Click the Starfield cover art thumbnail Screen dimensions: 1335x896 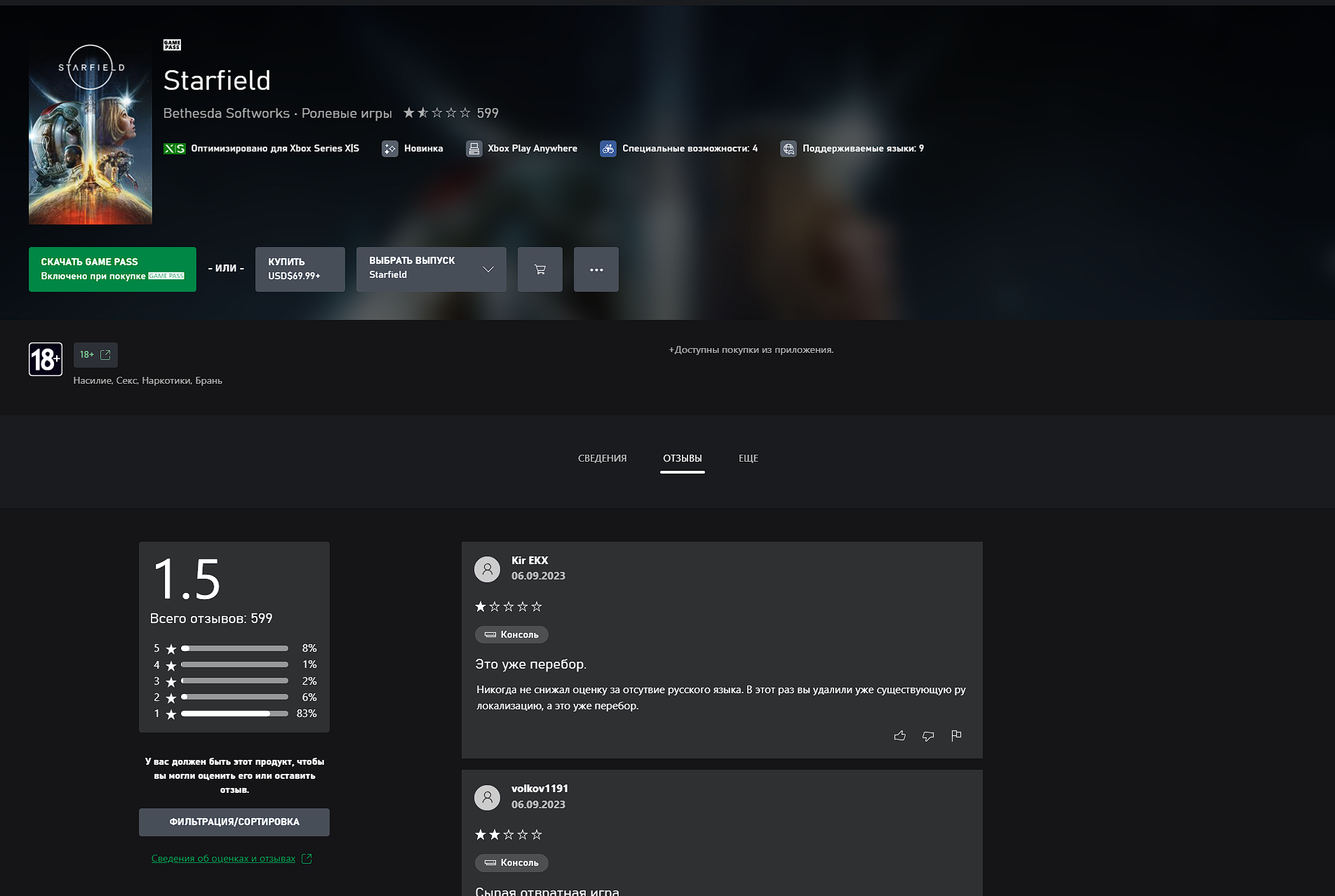point(90,132)
